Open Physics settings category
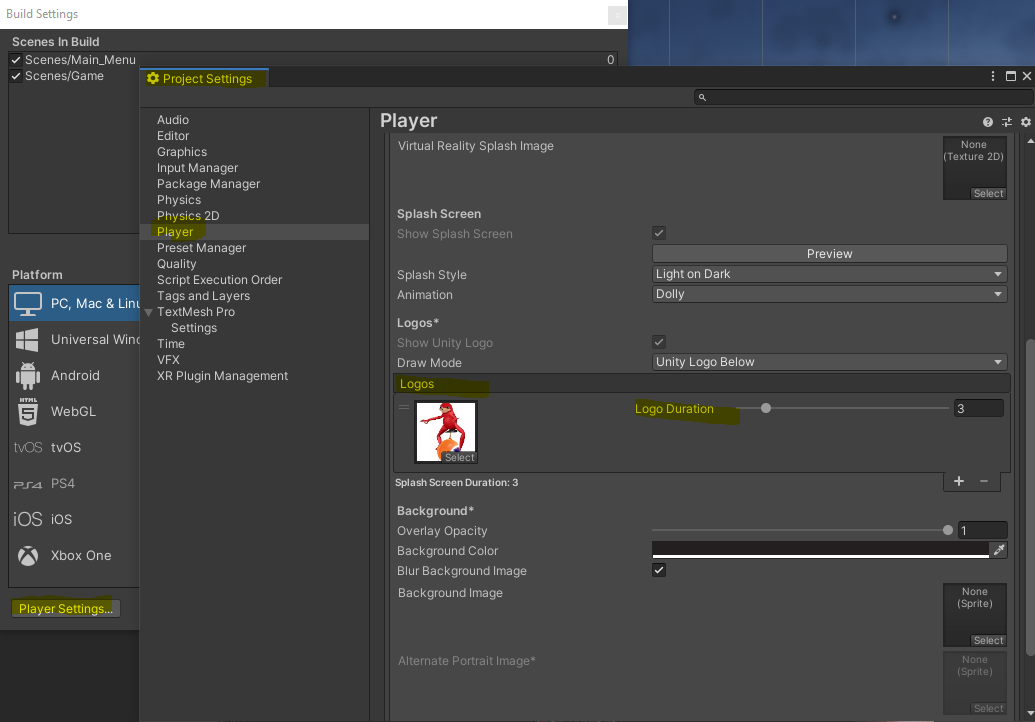The width and height of the screenshot is (1035, 722). pyautogui.click(x=179, y=199)
